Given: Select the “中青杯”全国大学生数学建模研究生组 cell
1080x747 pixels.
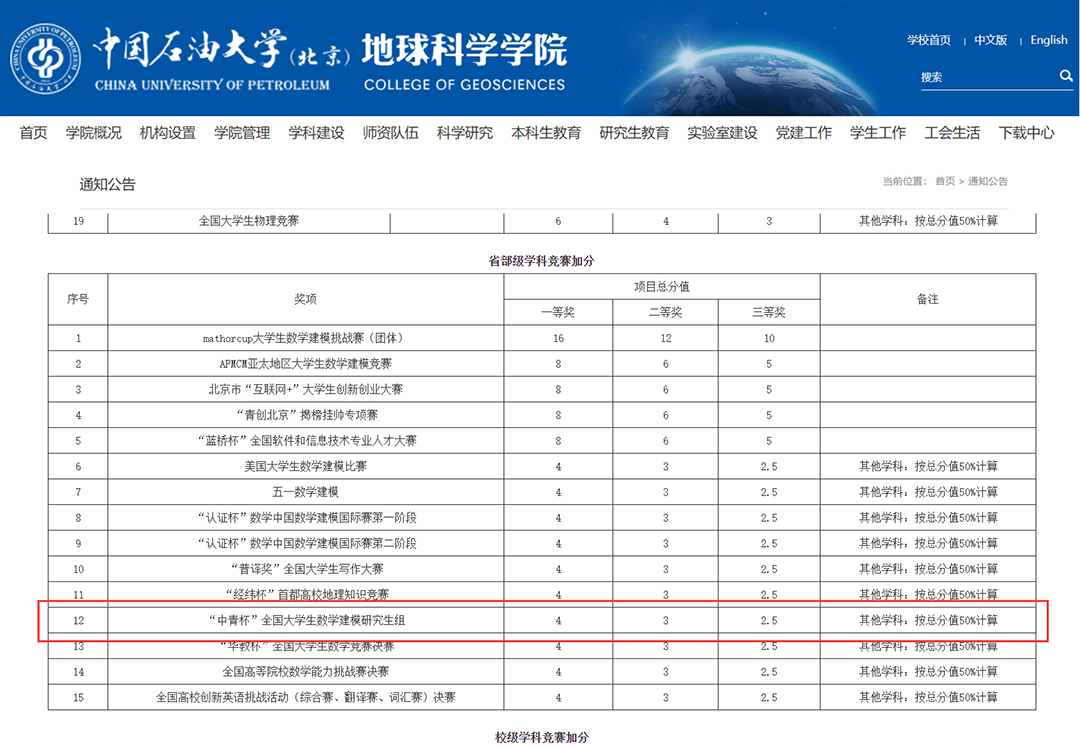Looking at the screenshot, I should [306, 620].
